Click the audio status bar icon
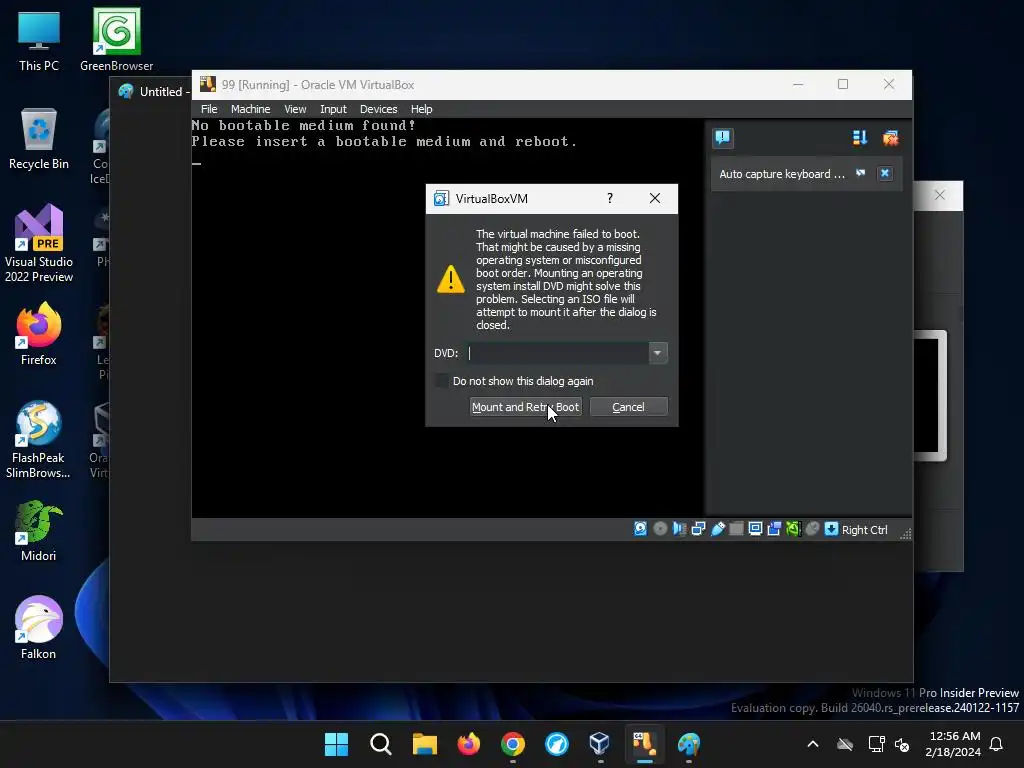Viewport: 1024px width, 768px height. tap(679, 529)
